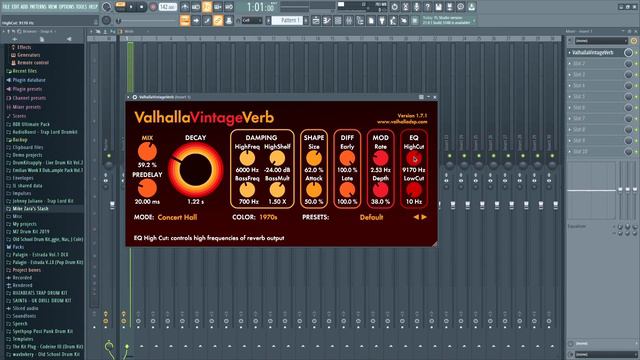640x360 pixels.
Task: Click the snap magnet icon
Action: (238, 20)
